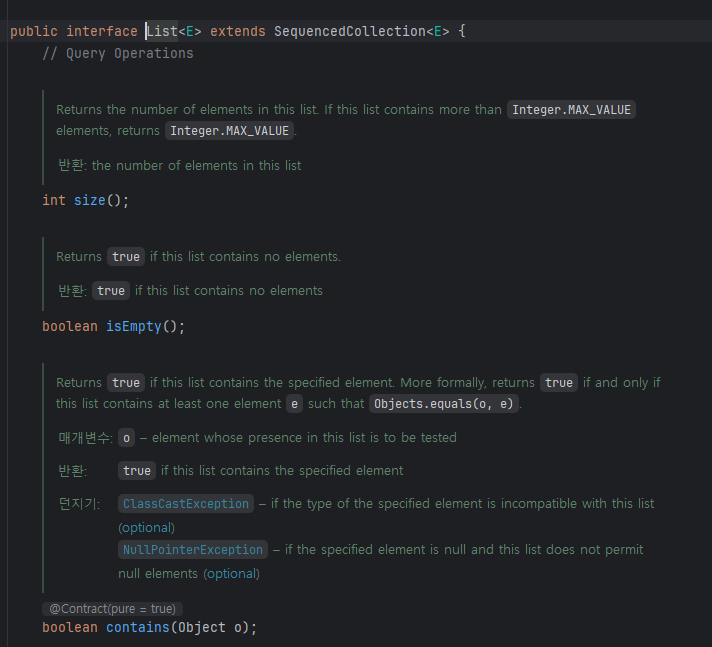Viewport: 712px width, 647px height.
Task: Click 'the number of elements in this list' return text
Action: (197, 165)
